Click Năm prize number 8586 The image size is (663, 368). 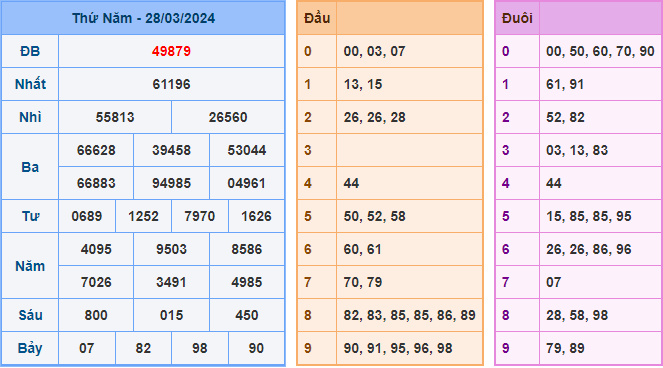click(x=247, y=249)
